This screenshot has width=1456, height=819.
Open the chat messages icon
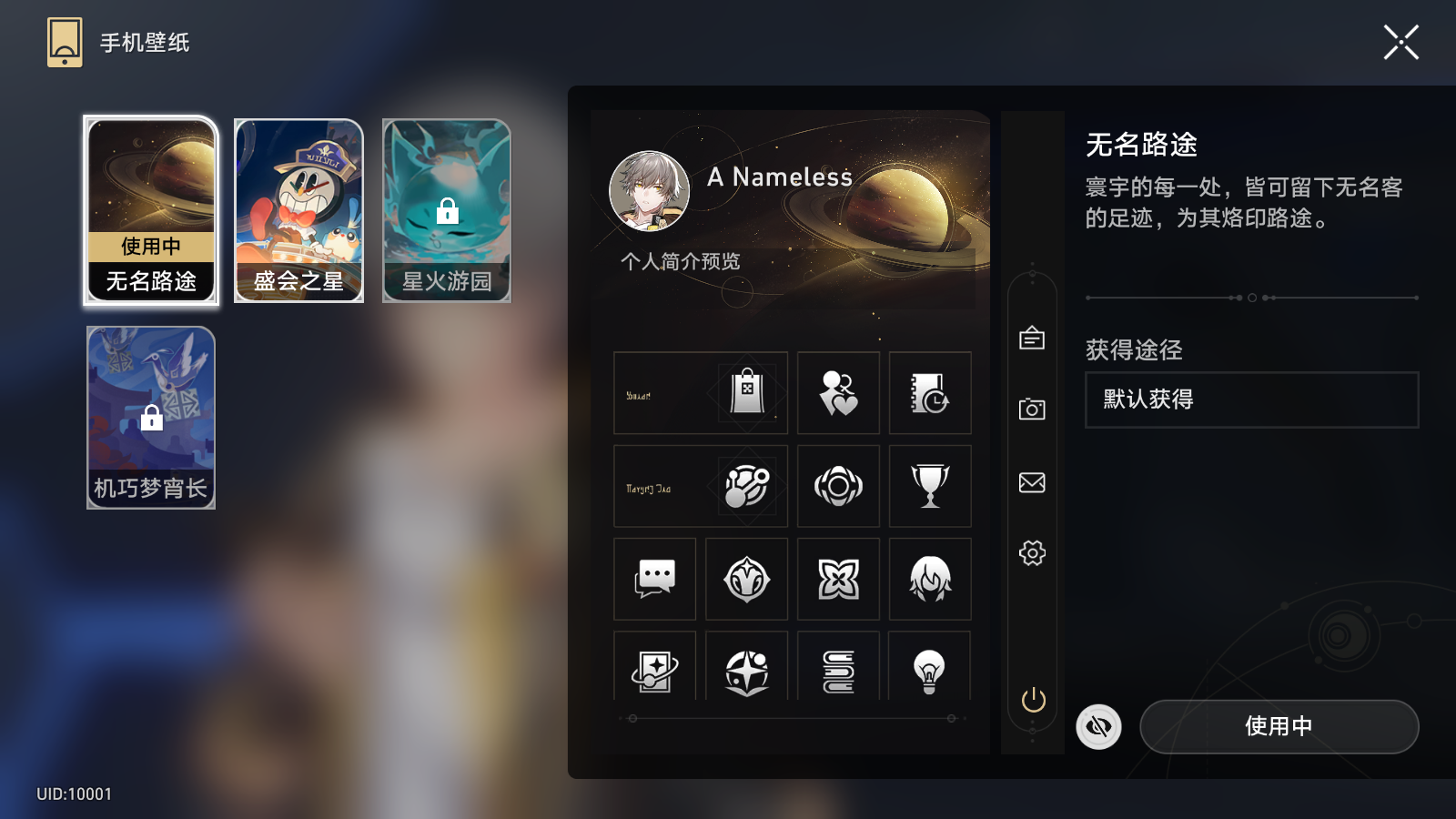pyautogui.click(x=655, y=579)
